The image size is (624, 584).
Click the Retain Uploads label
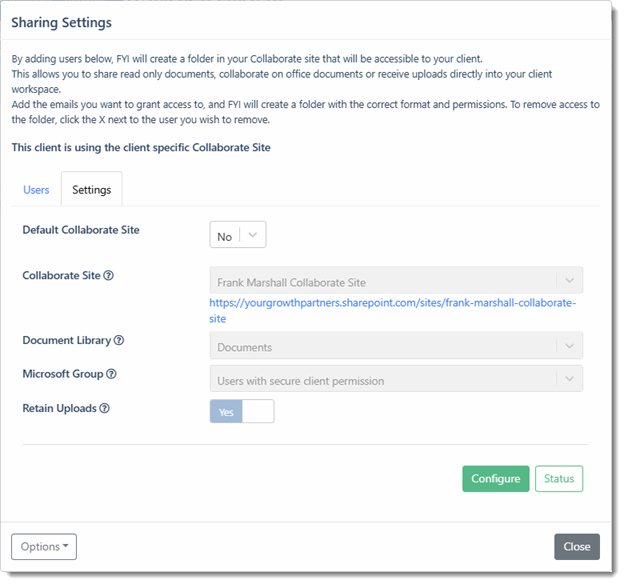pos(59,408)
